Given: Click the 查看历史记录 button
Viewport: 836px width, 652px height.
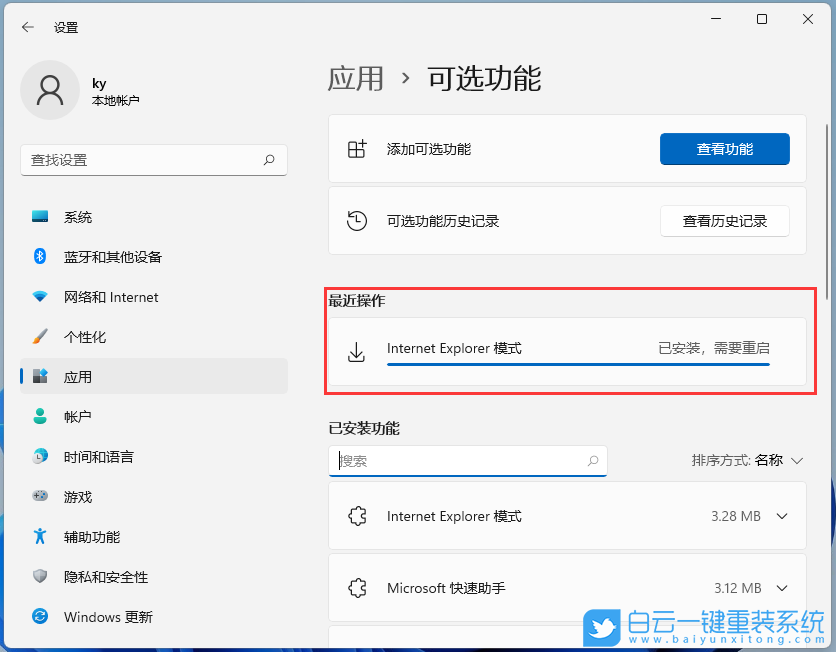Looking at the screenshot, I should click(x=724, y=220).
